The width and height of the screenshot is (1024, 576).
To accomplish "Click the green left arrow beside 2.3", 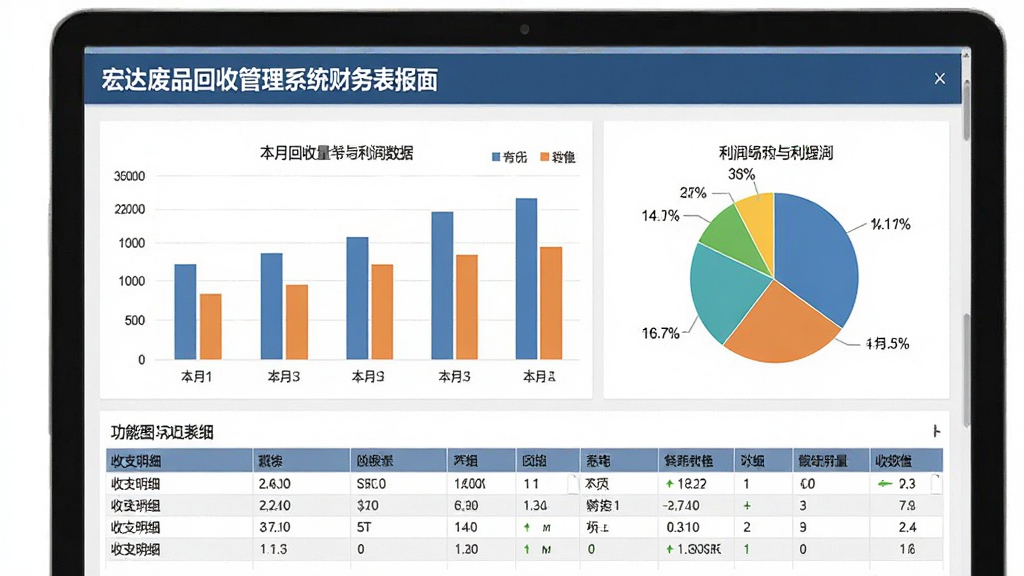I will point(885,484).
